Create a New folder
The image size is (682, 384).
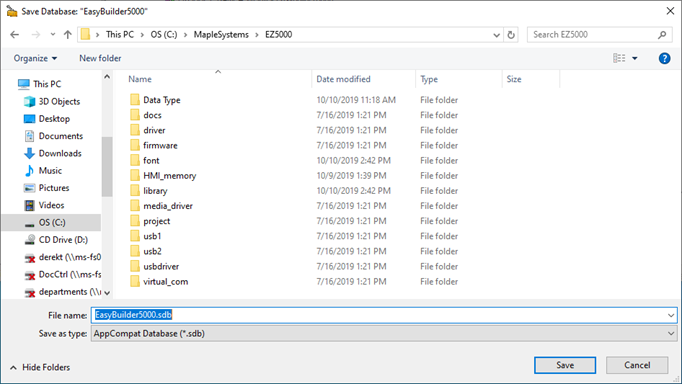point(100,58)
